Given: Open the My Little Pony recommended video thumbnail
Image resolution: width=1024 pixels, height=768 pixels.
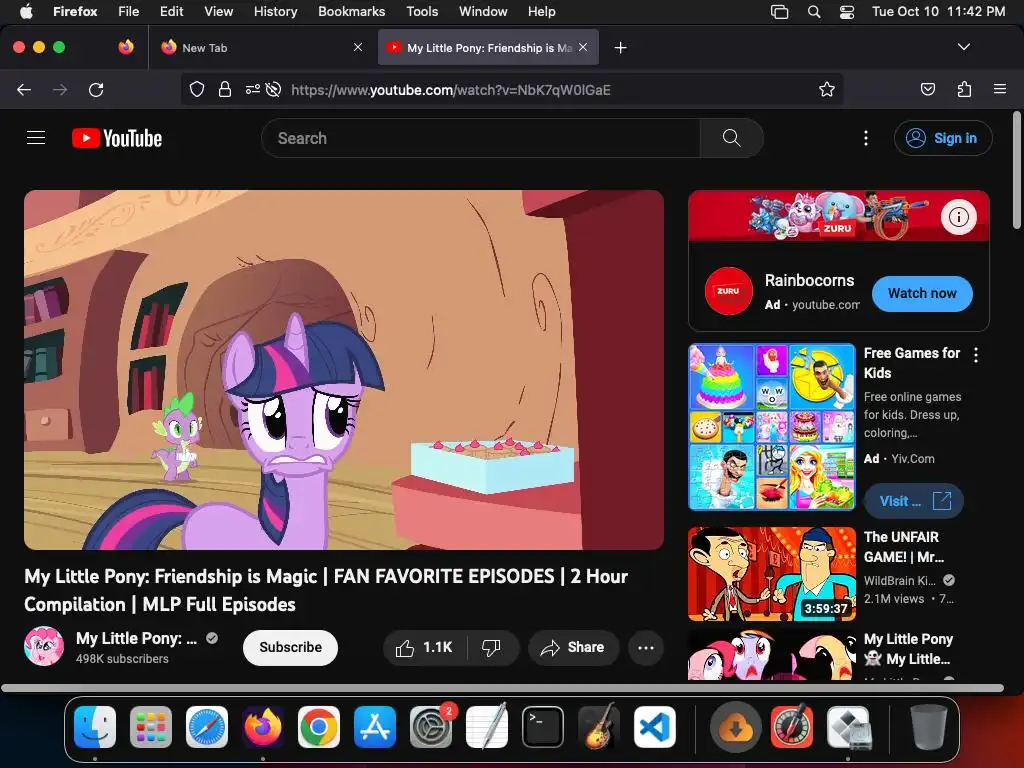Looking at the screenshot, I should pos(772,655).
